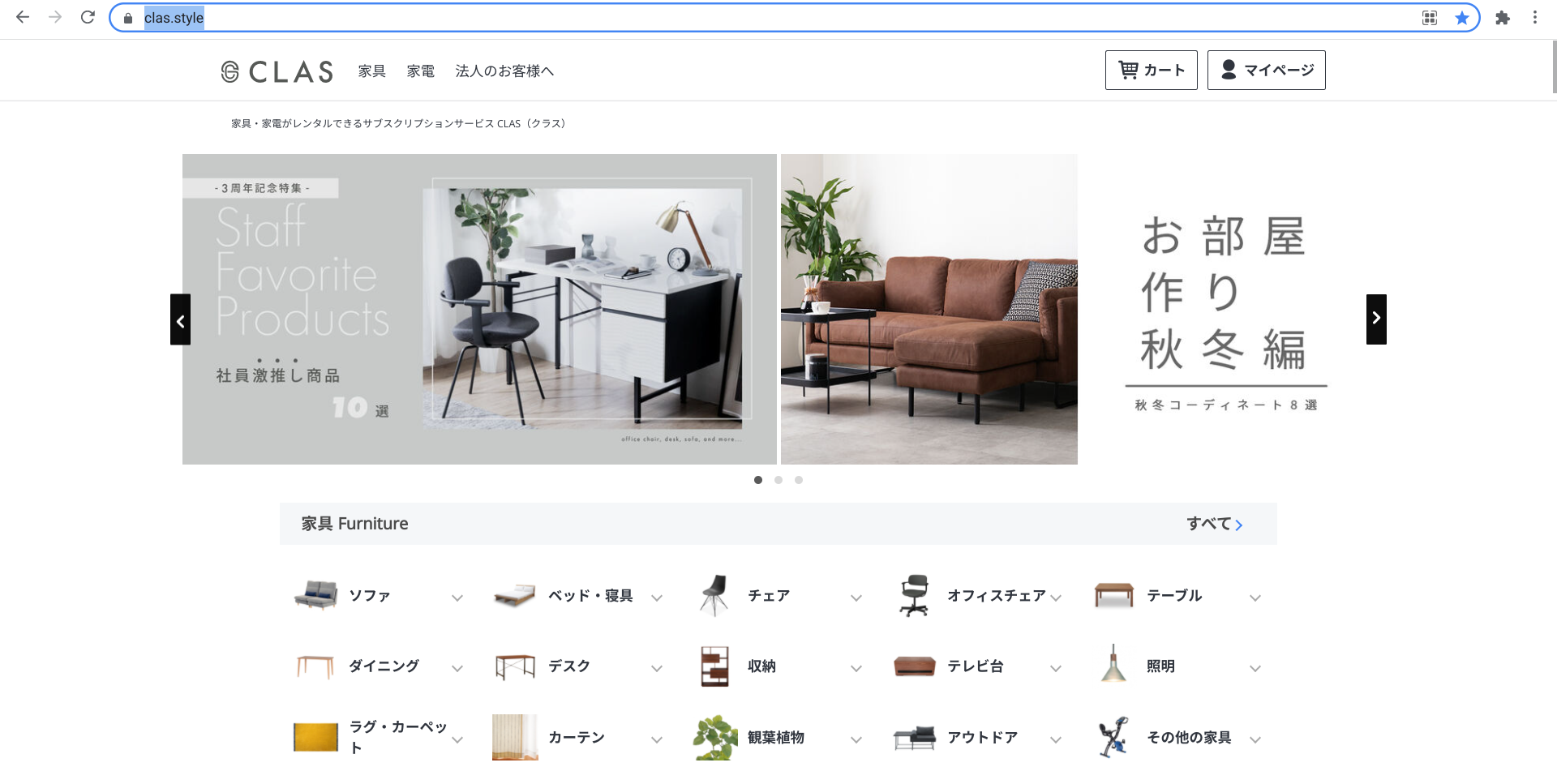Open the shopping cart (カート)

(x=1151, y=71)
